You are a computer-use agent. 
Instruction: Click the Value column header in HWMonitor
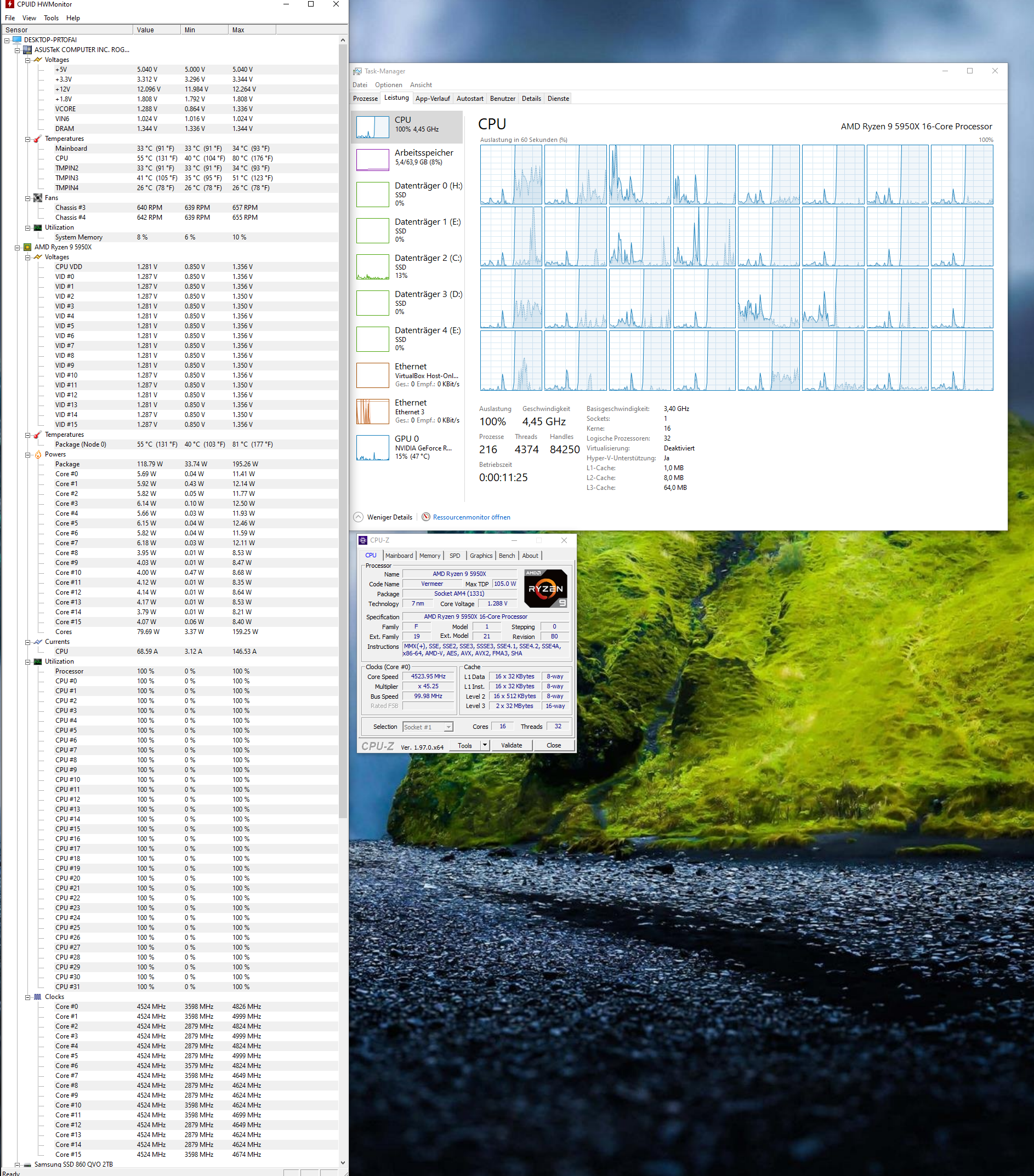pyautogui.click(x=157, y=30)
